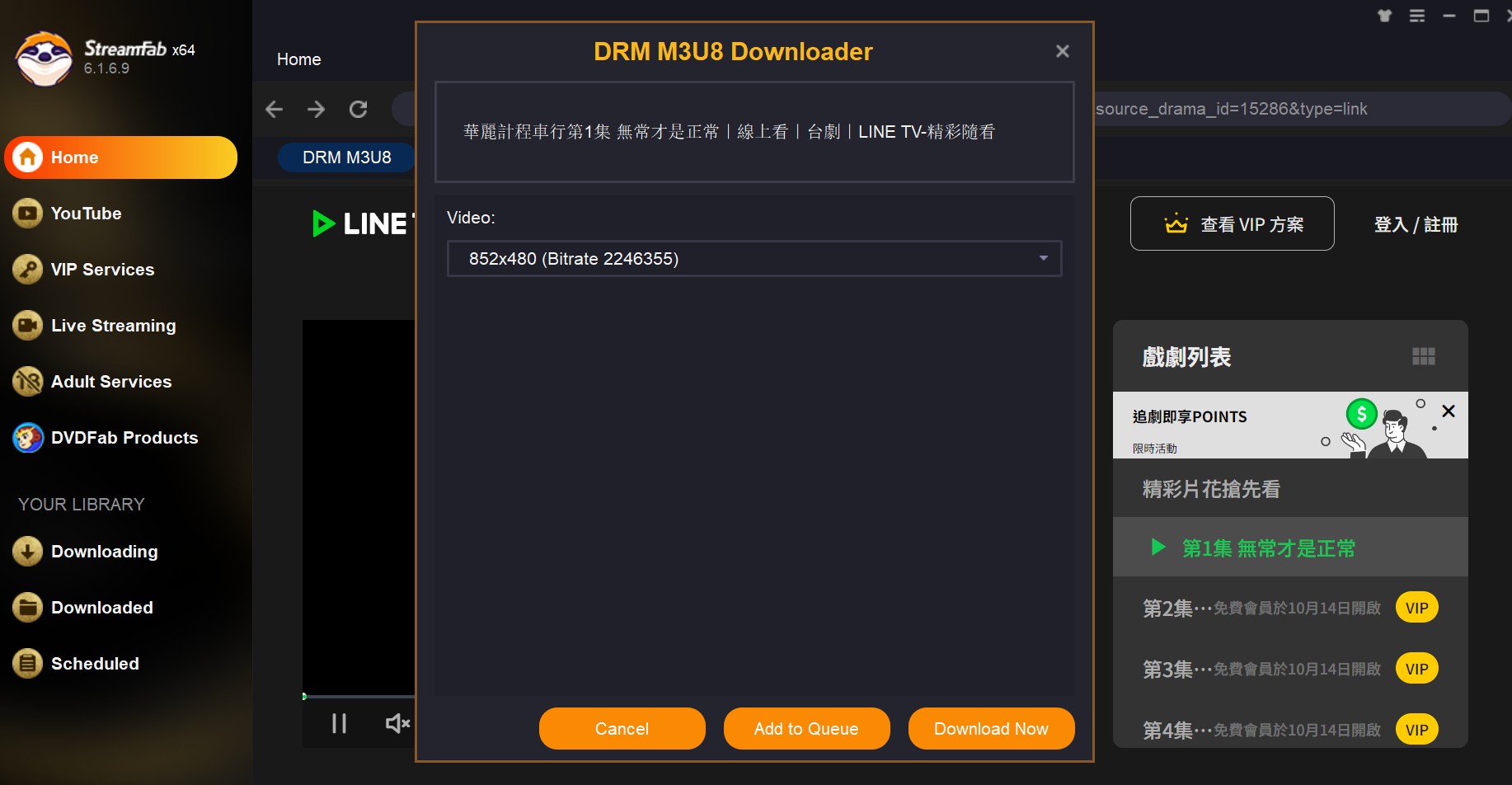The image size is (1512, 785).
Task: Click the skin/theme shirt icon
Action: (1385, 16)
